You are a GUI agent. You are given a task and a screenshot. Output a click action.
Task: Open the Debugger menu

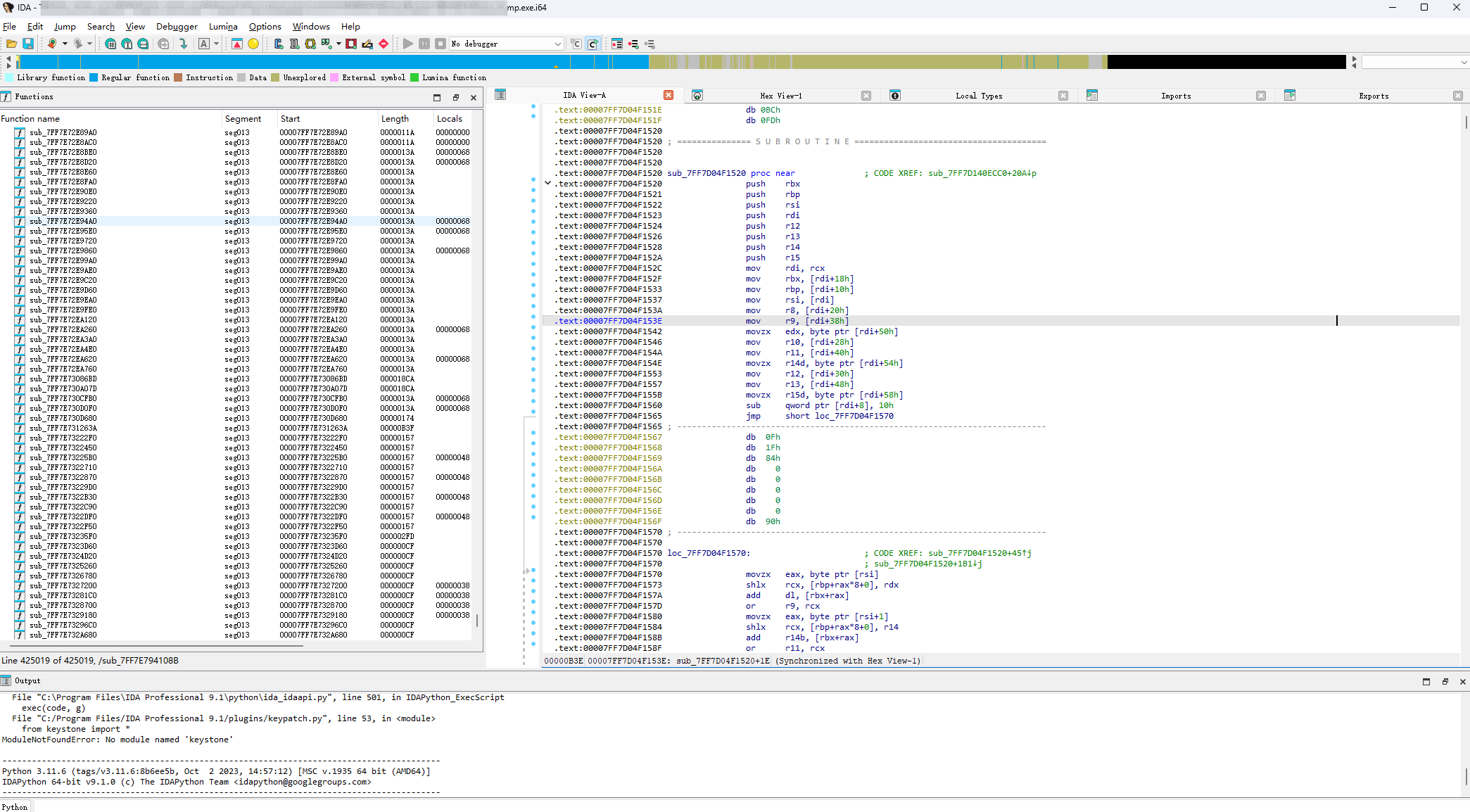(177, 27)
